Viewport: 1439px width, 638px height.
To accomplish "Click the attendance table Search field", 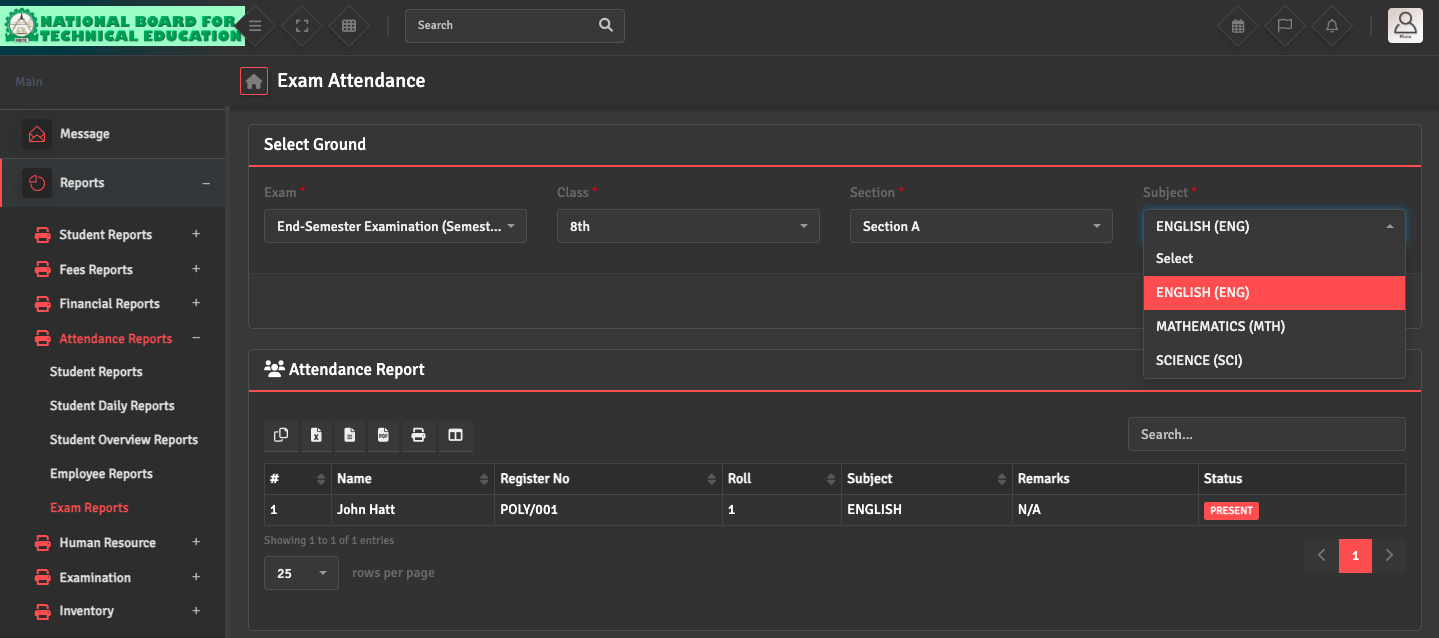I will 1266,435.
